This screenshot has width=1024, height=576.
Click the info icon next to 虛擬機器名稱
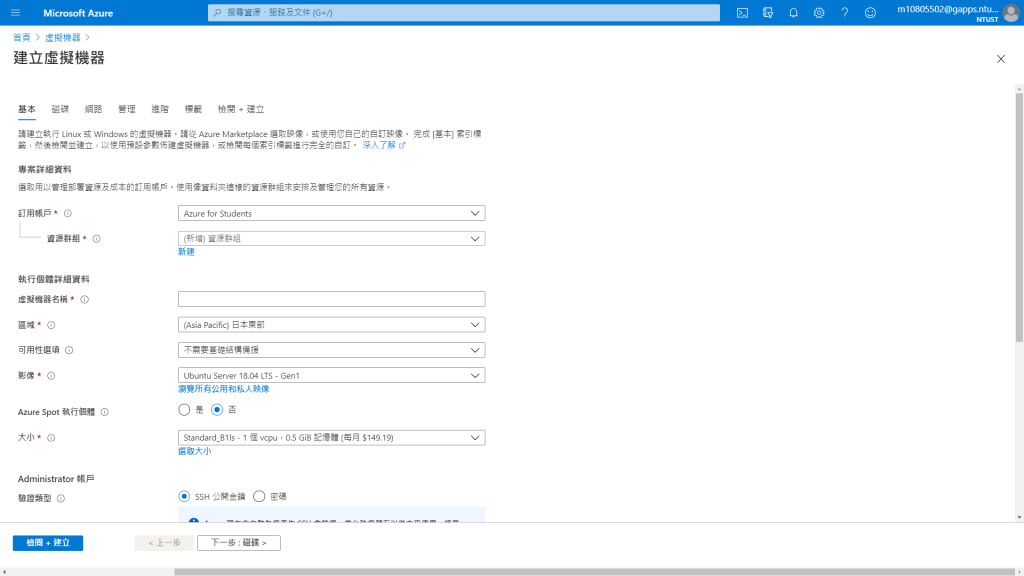point(84,300)
